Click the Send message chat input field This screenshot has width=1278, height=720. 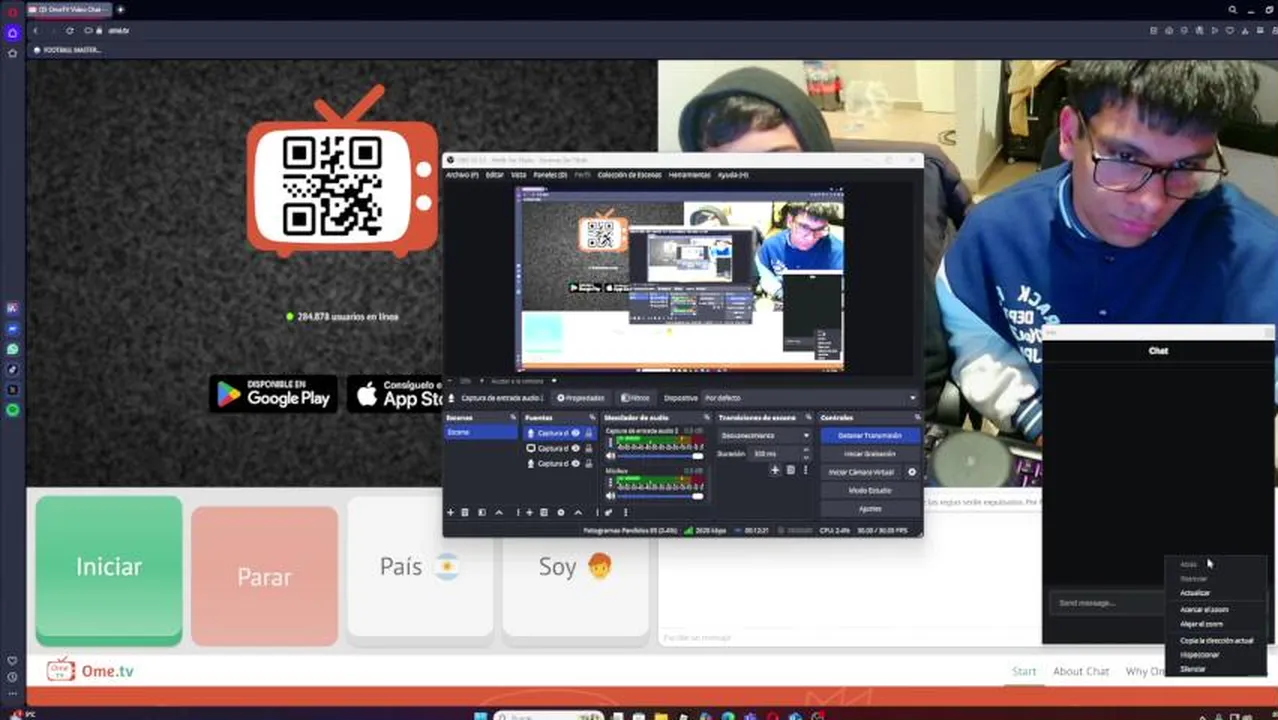point(1105,603)
